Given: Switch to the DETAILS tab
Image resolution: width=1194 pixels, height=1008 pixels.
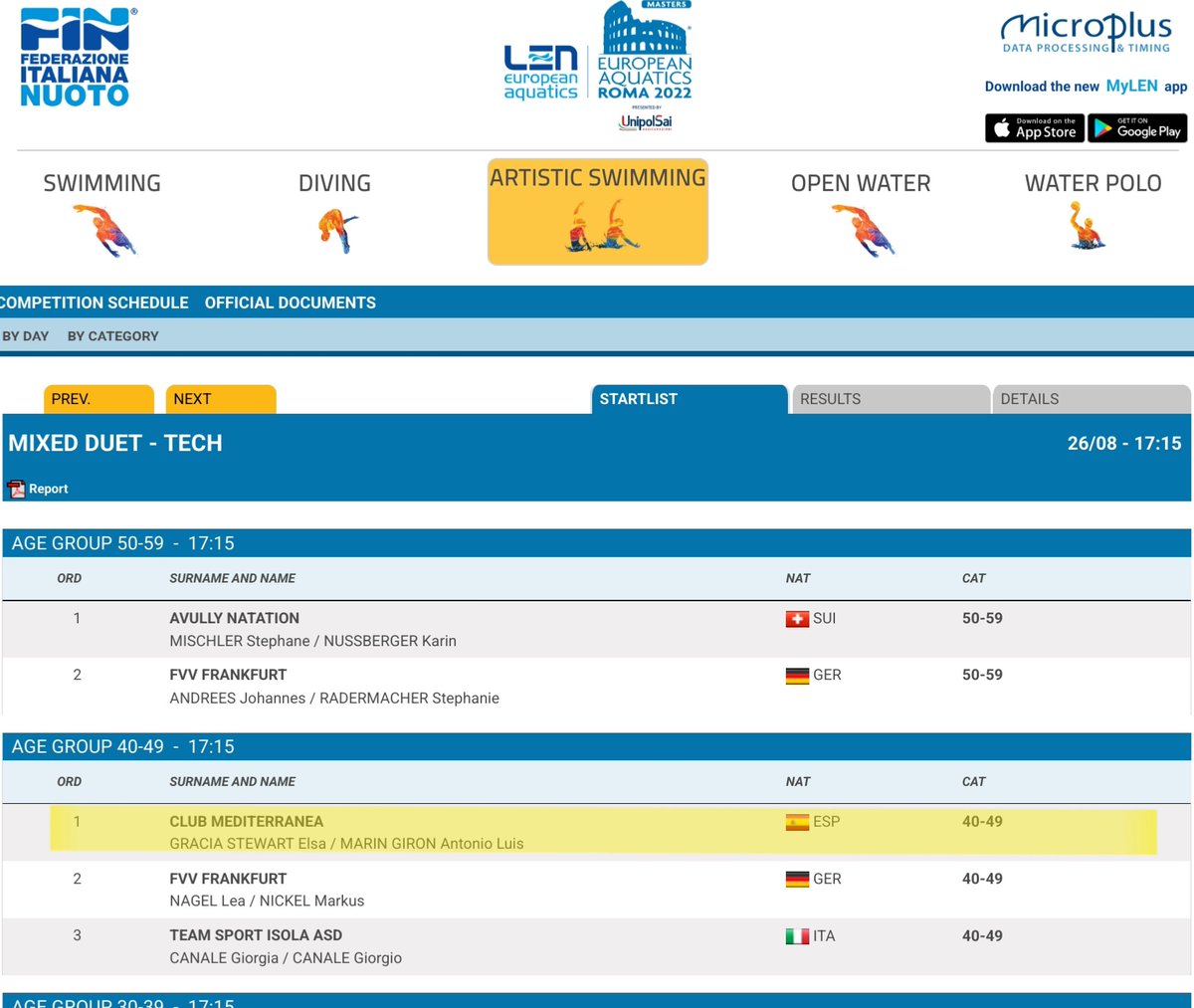Looking at the screenshot, I should tap(1092, 399).
